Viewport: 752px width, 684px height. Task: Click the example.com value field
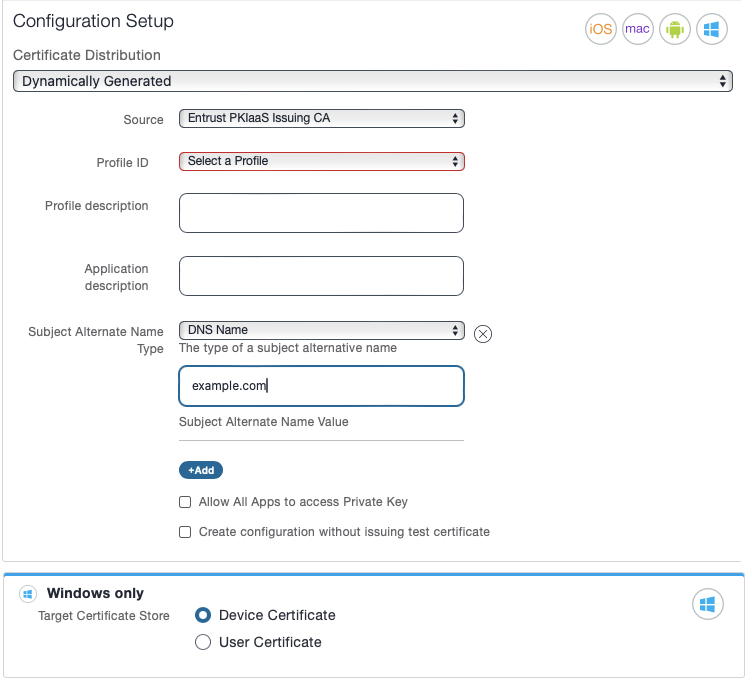tap(321, 386)
